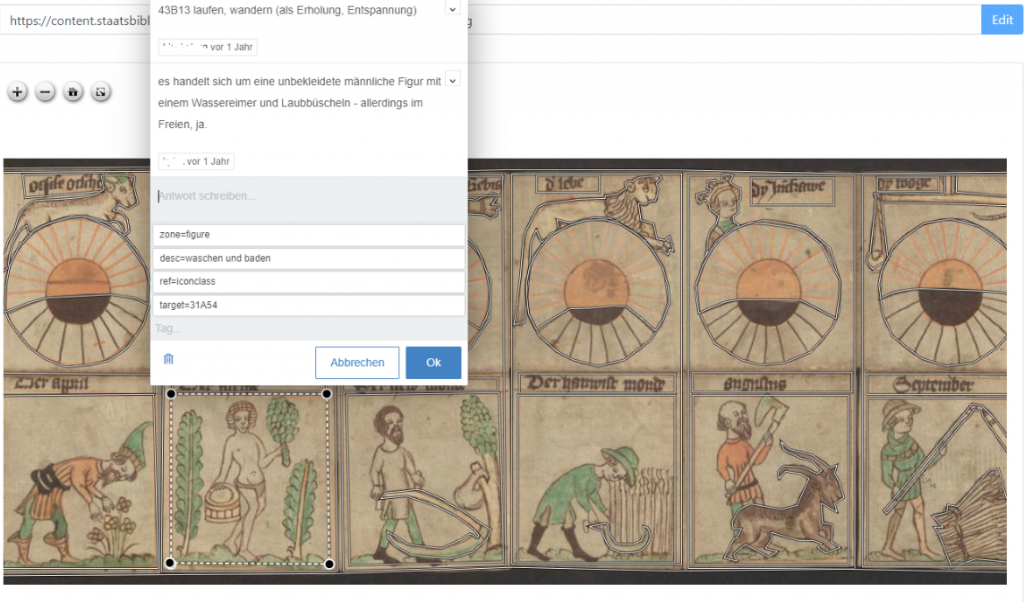Toggle full page viewer icon

(x=101, y=92)
